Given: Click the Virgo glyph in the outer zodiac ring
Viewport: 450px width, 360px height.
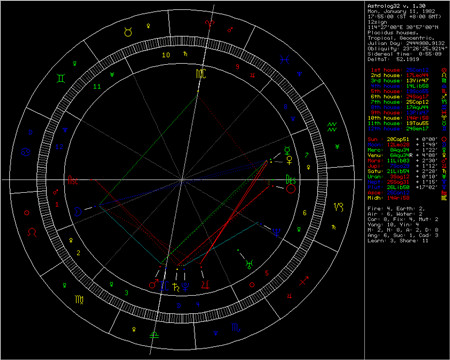Looking at the screenshot, I should click(x=79, y=299).
